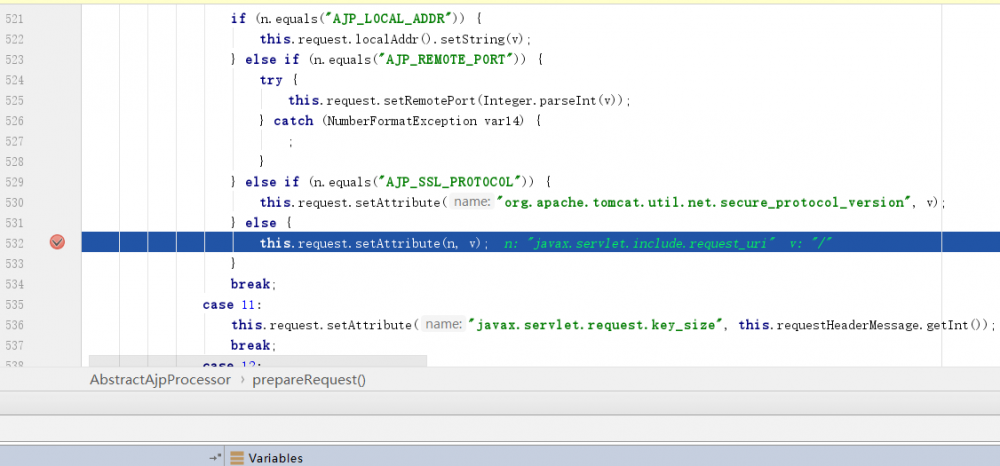Viewport: 1000px width, 466px height.
Task: Click line number 529 in the gutter
Action: click(x=14, y=182)
